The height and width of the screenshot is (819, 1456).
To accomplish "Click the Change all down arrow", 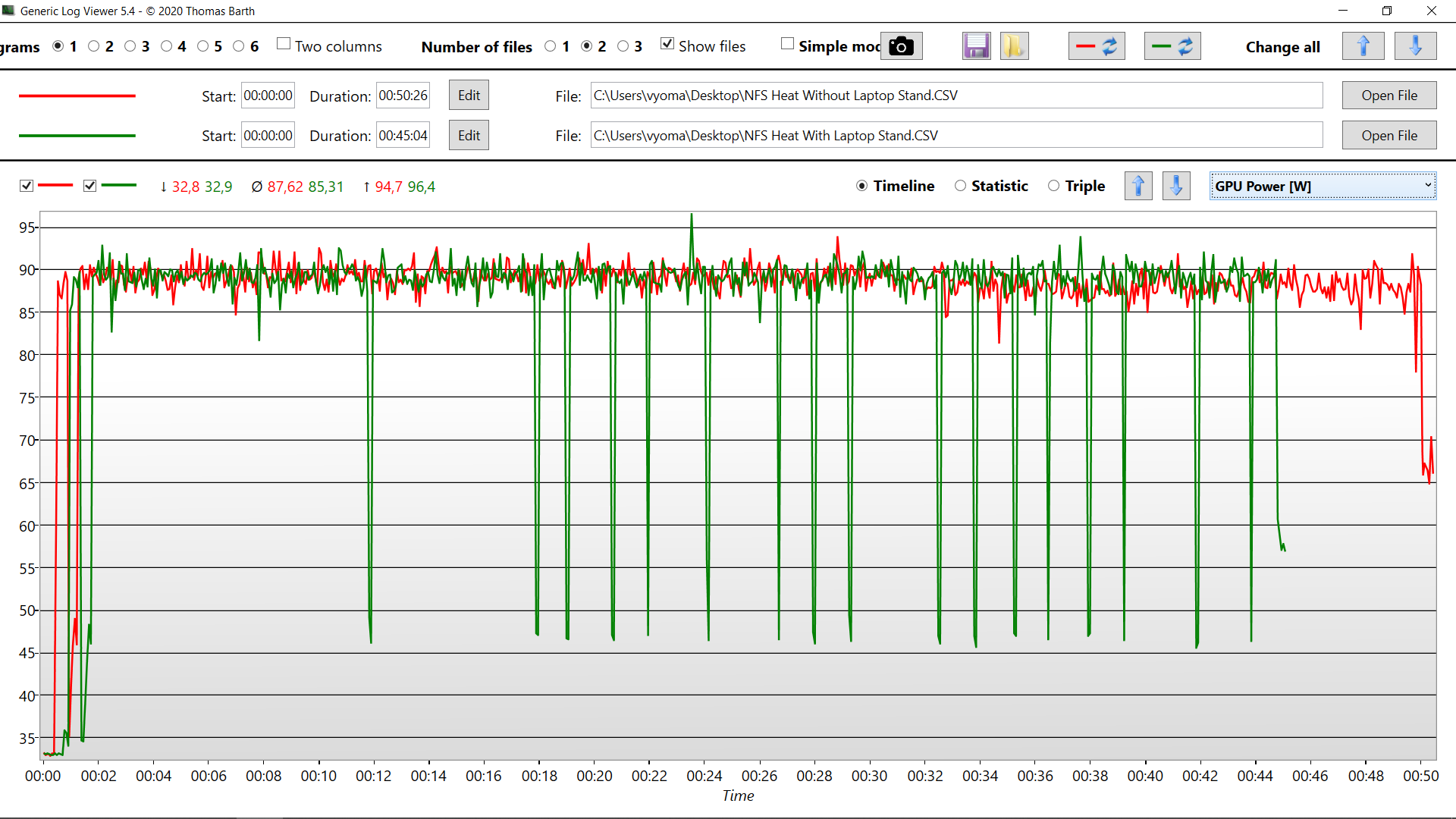I will [1415, 46].
